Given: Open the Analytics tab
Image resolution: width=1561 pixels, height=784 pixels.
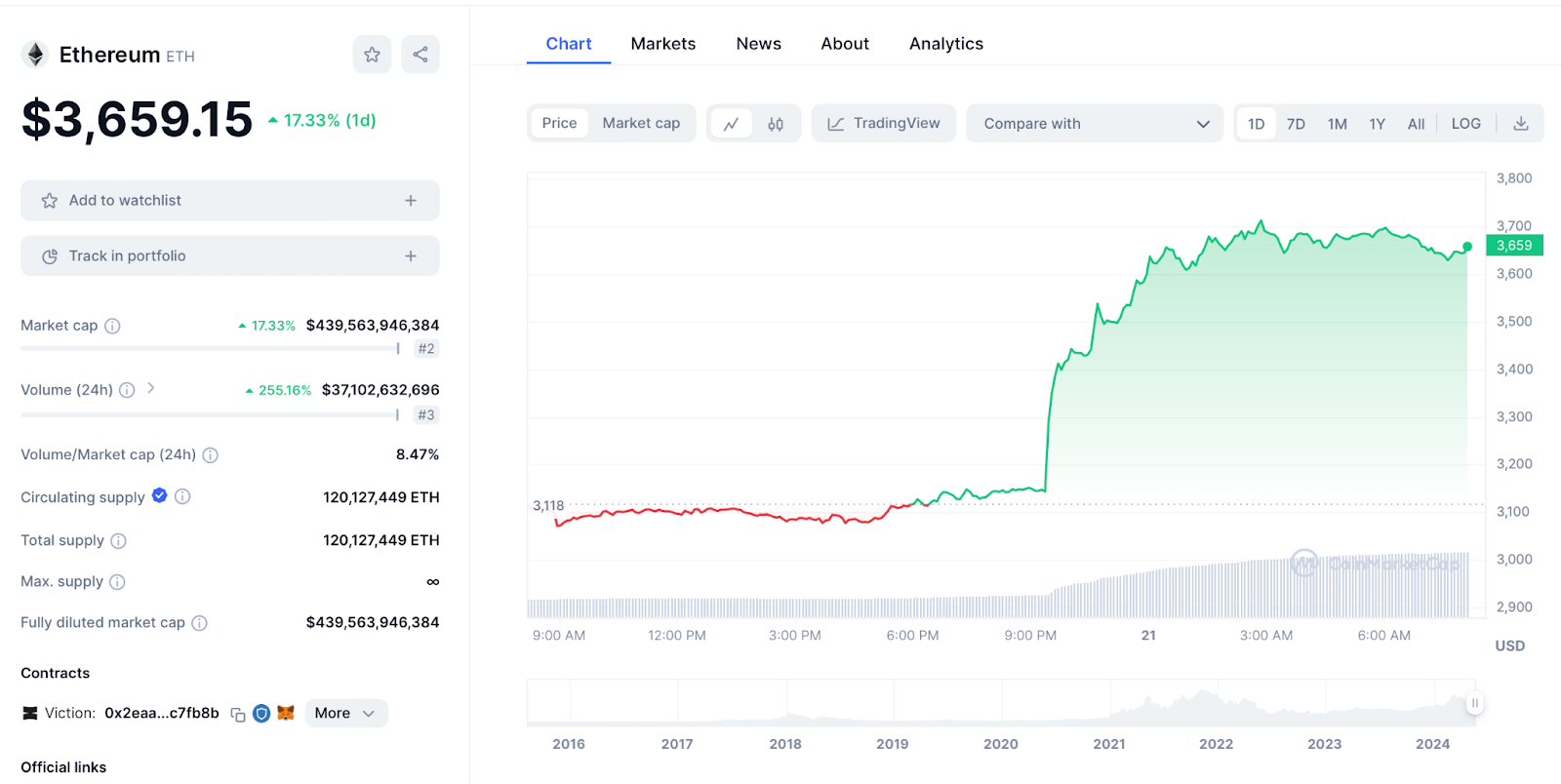Looking at the screenshot, I should tap(946, 44).
